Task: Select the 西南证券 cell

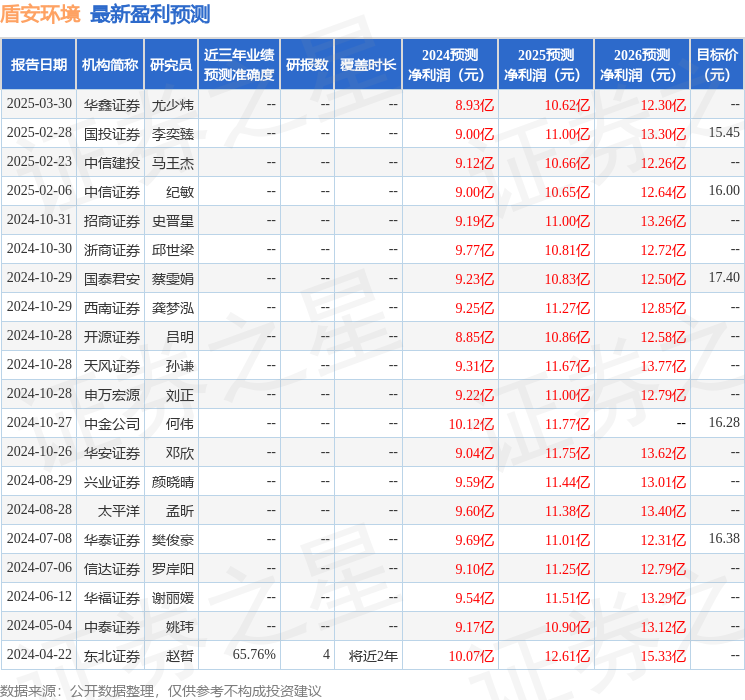Action: click(x=112, y=307)
